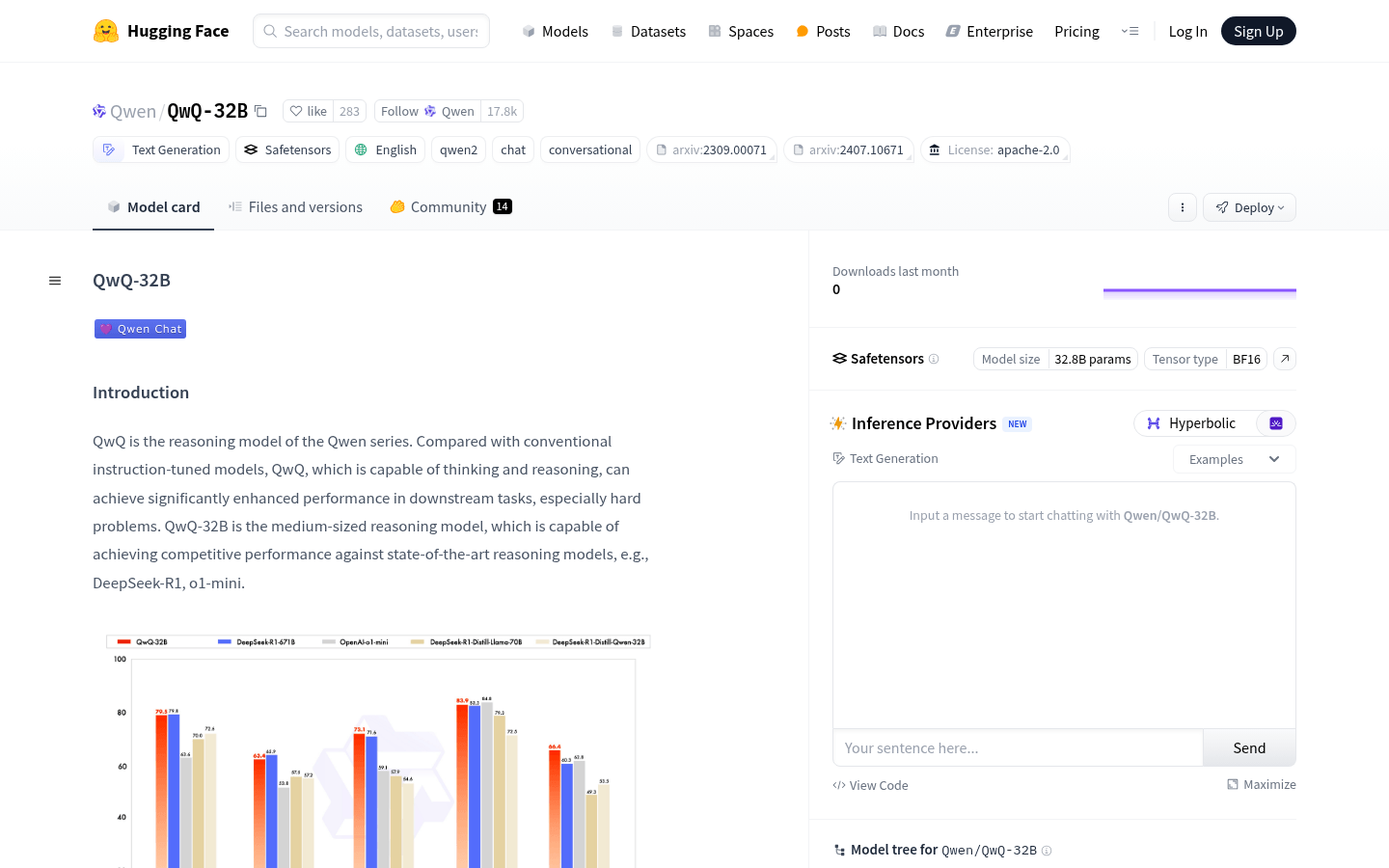
Task: Open the Enterprise nav item
Action: click(x=990, y=31)
